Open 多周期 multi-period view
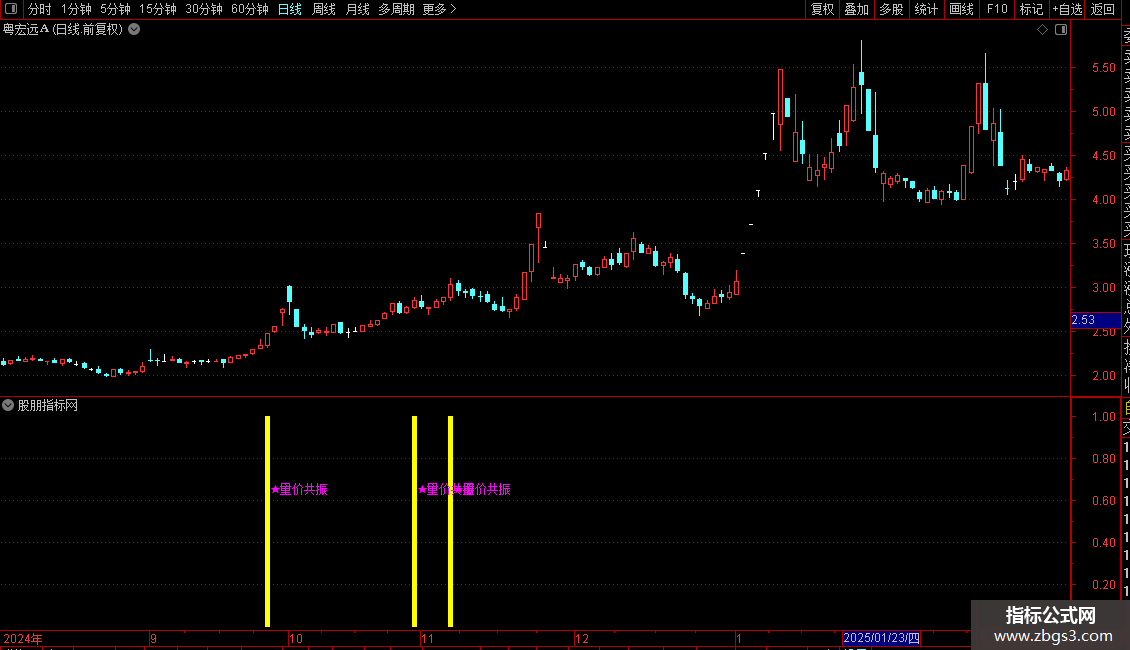 tap(396, 9)
